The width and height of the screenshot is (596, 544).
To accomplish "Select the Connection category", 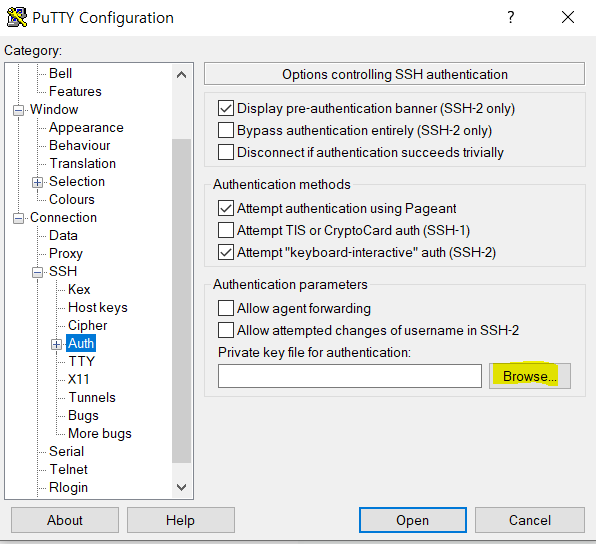I will click(x=63, y=217).
